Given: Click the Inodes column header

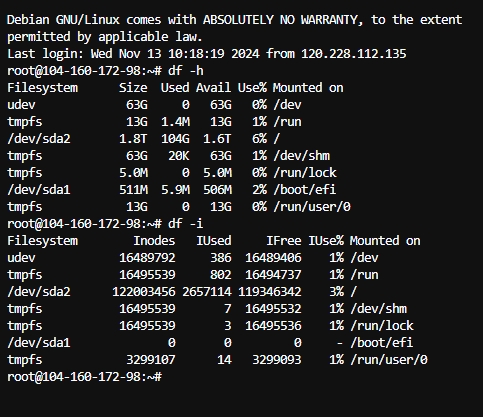Looking at the screenshot, I should [154, 241].
